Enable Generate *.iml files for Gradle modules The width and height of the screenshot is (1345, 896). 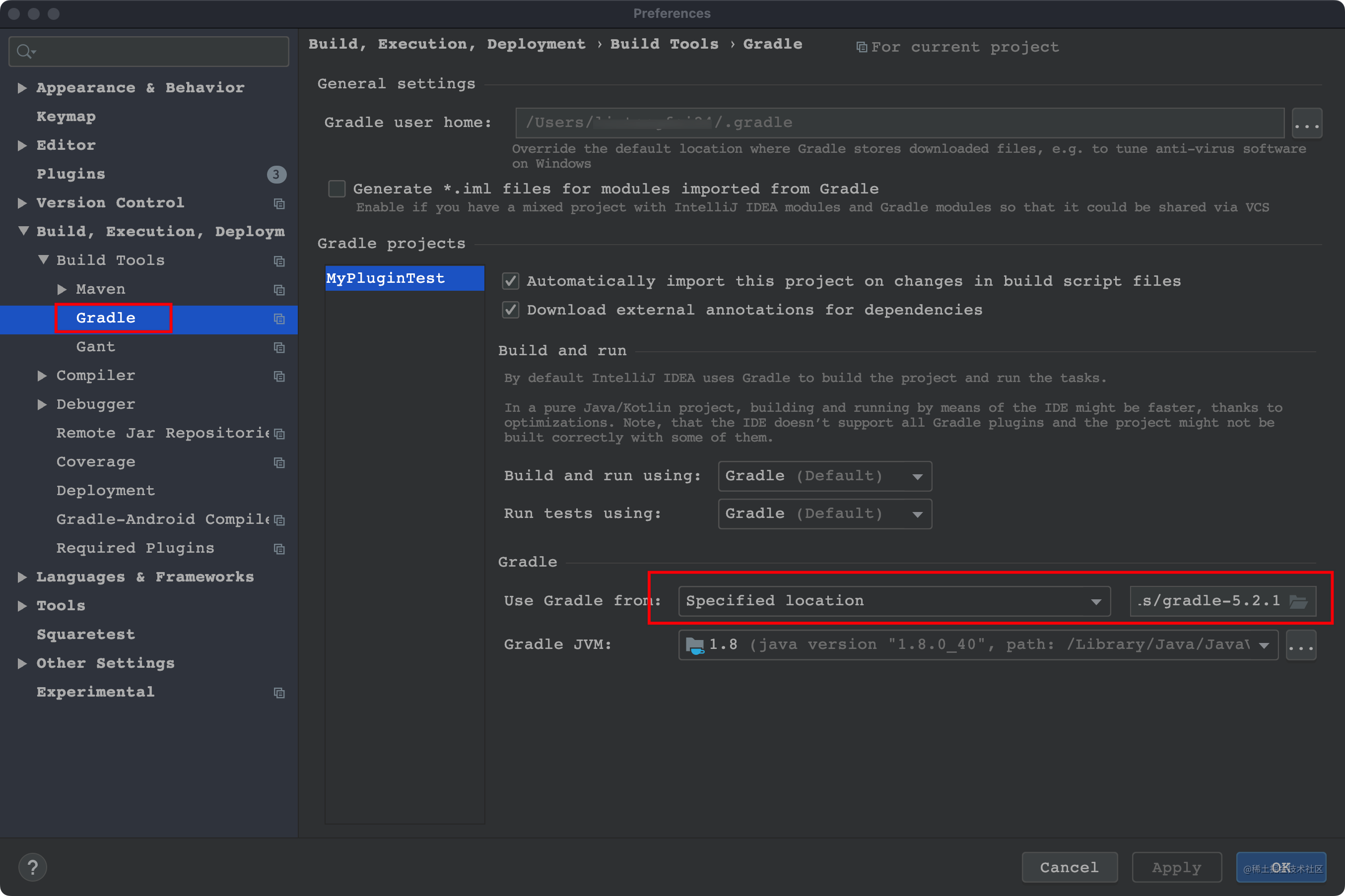(336, 189)
